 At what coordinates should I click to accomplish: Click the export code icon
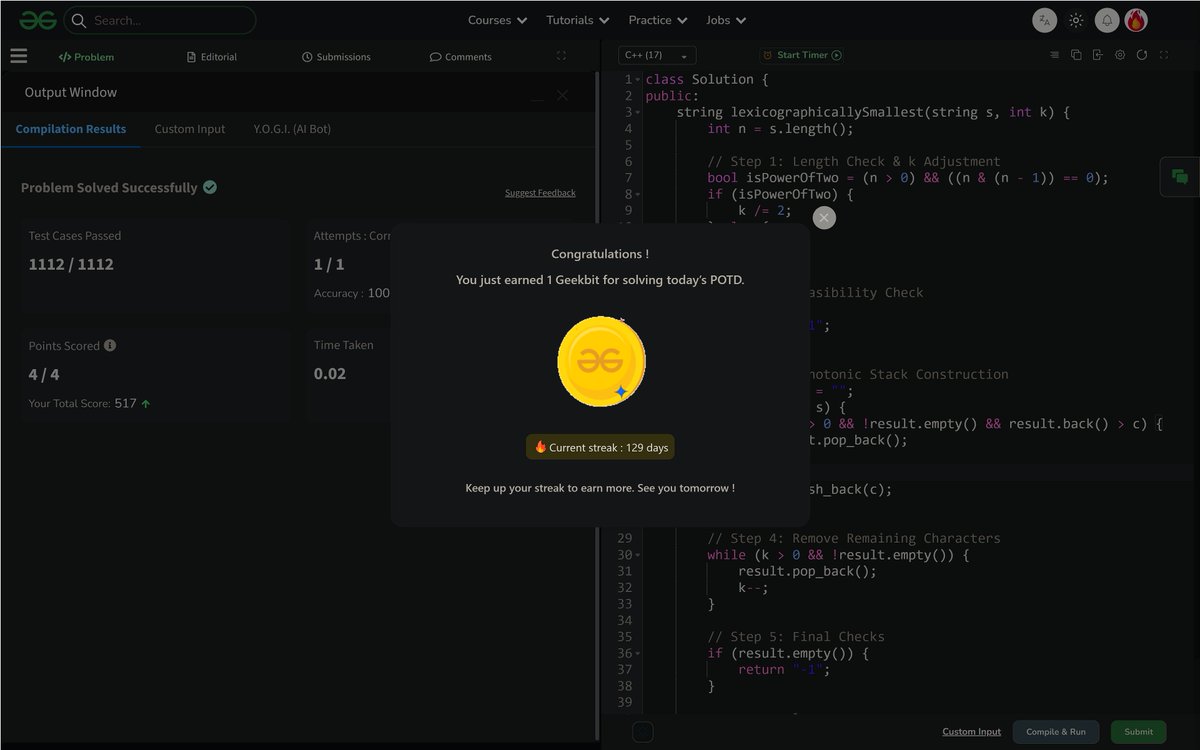pyautogui.click(x=1097, y=55)
